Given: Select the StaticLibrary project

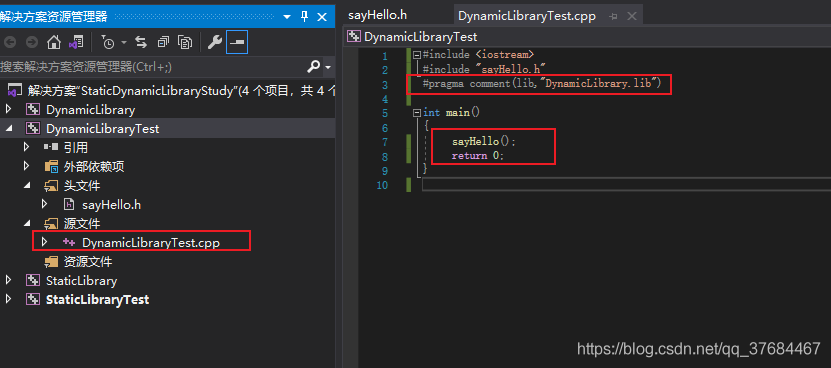Looking at the screenshot, I should pyautogui.click(x=81, y=281).
